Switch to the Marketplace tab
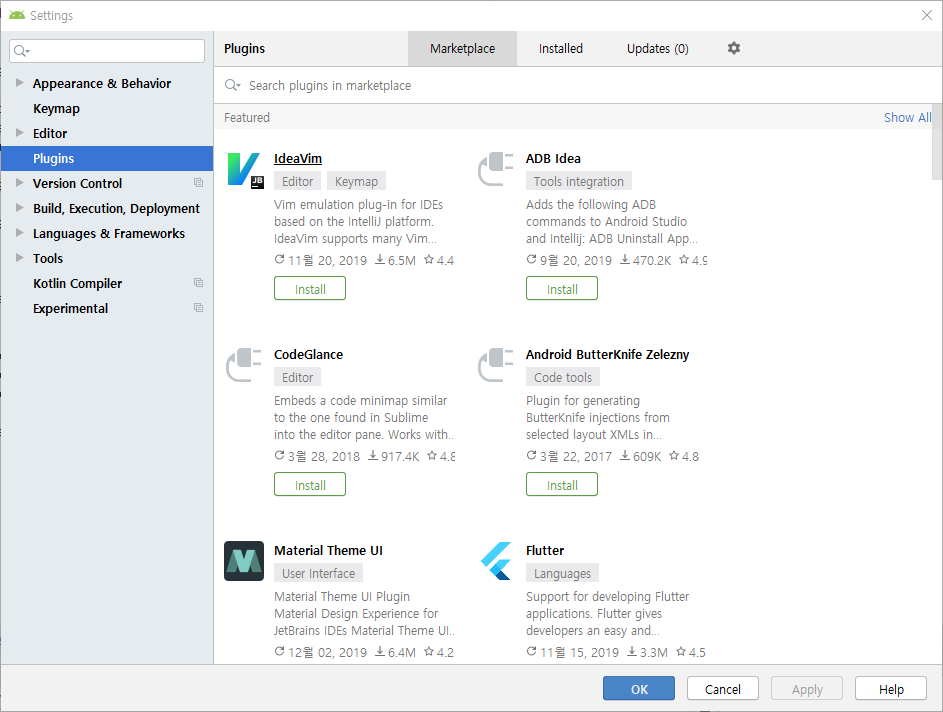The image size is (943, 712). point(462,49)
